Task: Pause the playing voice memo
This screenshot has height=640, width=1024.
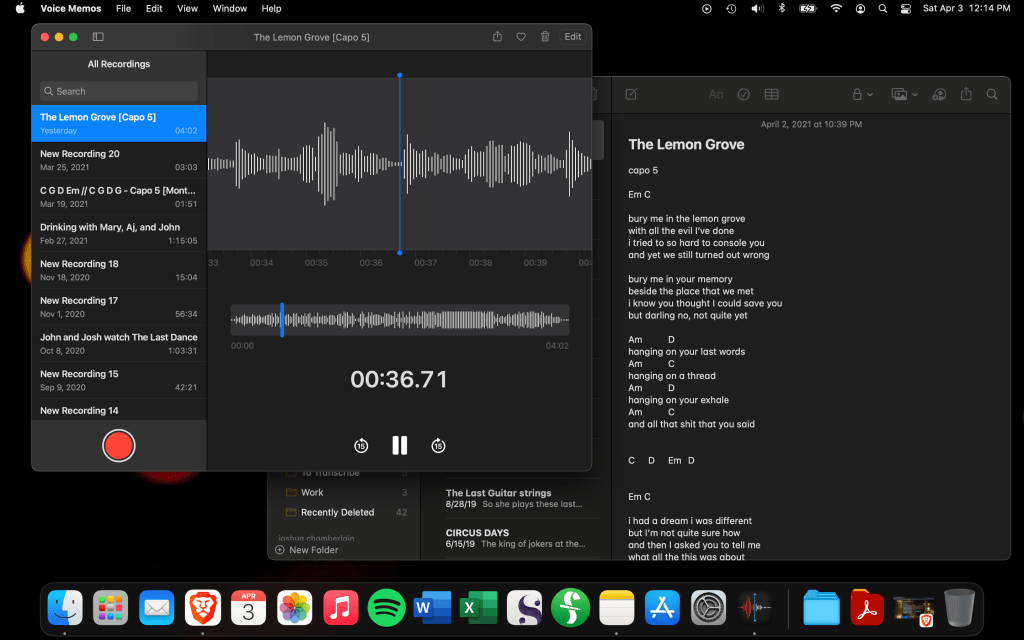Action: tap(400, 446)
